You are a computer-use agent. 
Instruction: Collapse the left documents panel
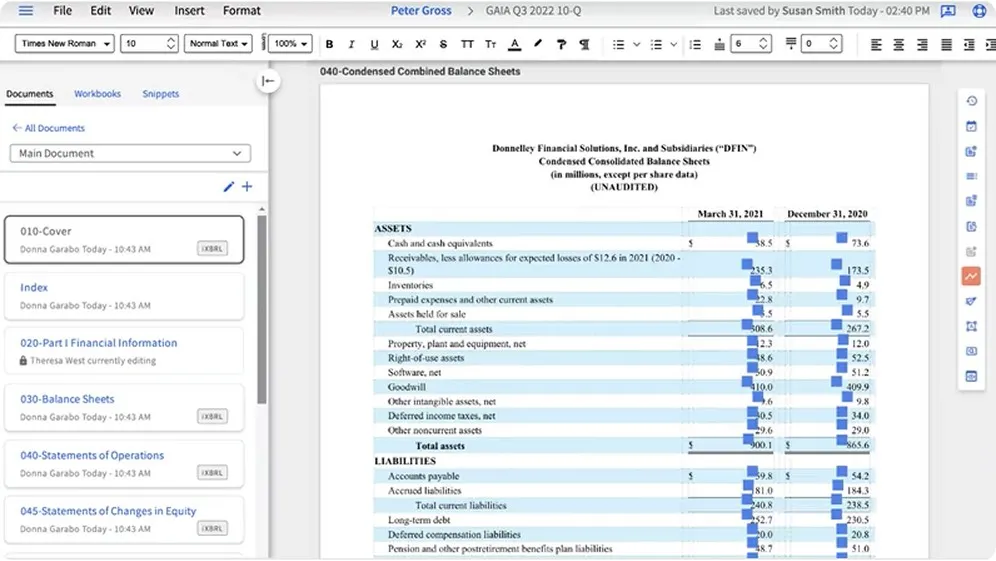(268, 81)
